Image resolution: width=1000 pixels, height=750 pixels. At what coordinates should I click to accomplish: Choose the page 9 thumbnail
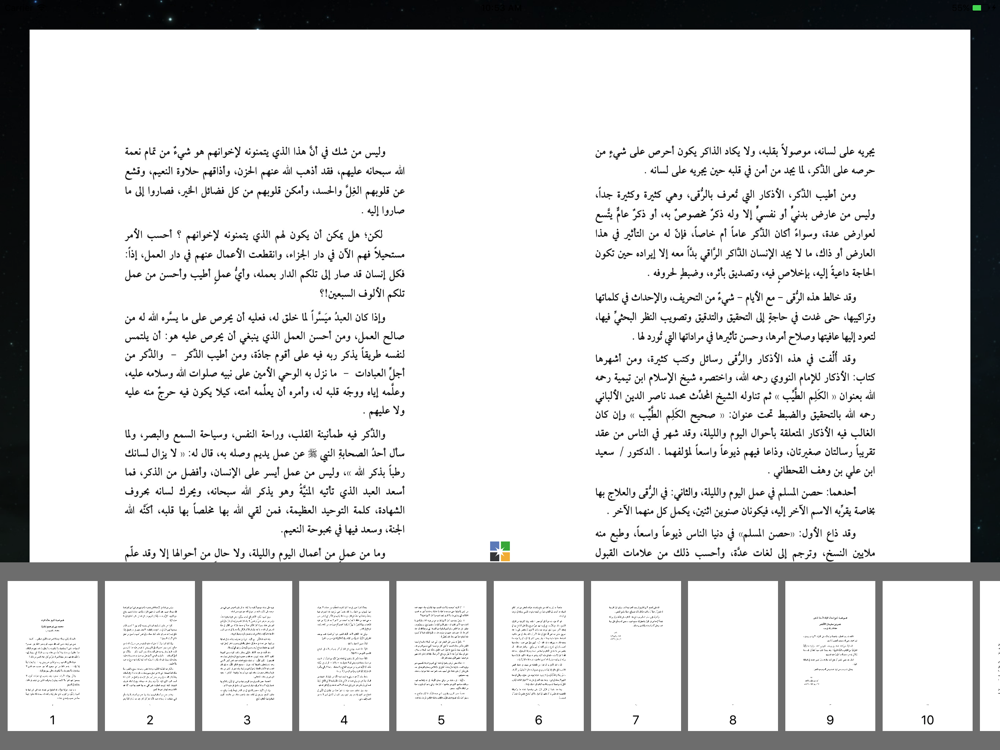pyautogui.click(x=830, y=656)
